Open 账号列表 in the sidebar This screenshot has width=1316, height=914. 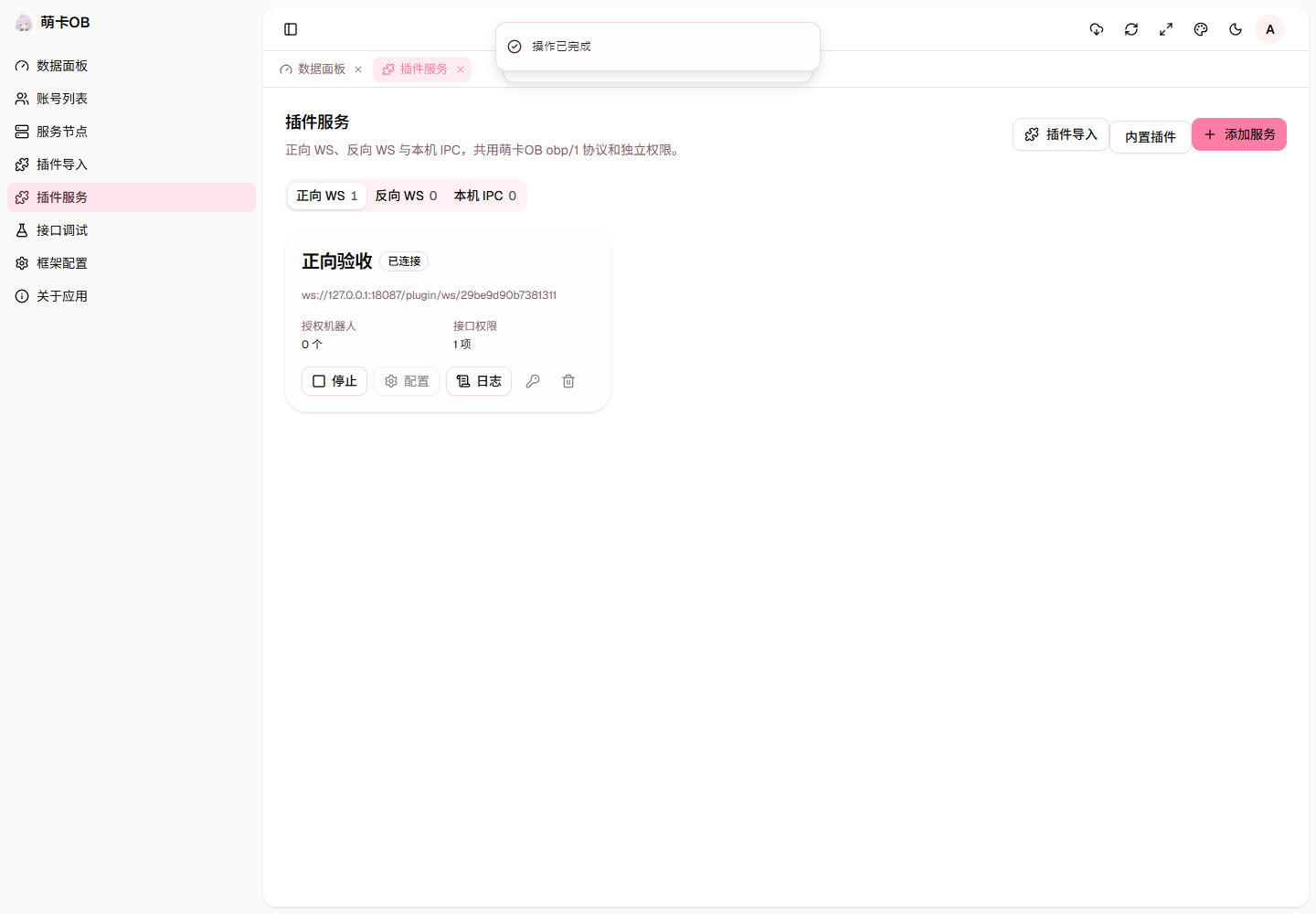132,99
